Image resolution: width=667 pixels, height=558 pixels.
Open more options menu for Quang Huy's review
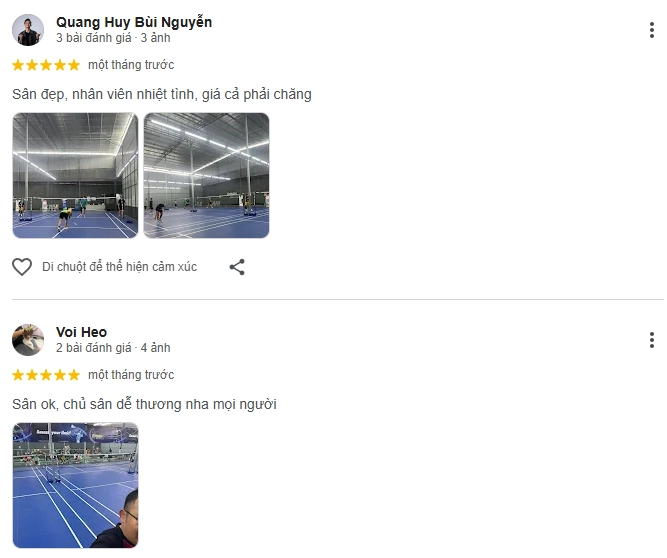click(652, 30)
